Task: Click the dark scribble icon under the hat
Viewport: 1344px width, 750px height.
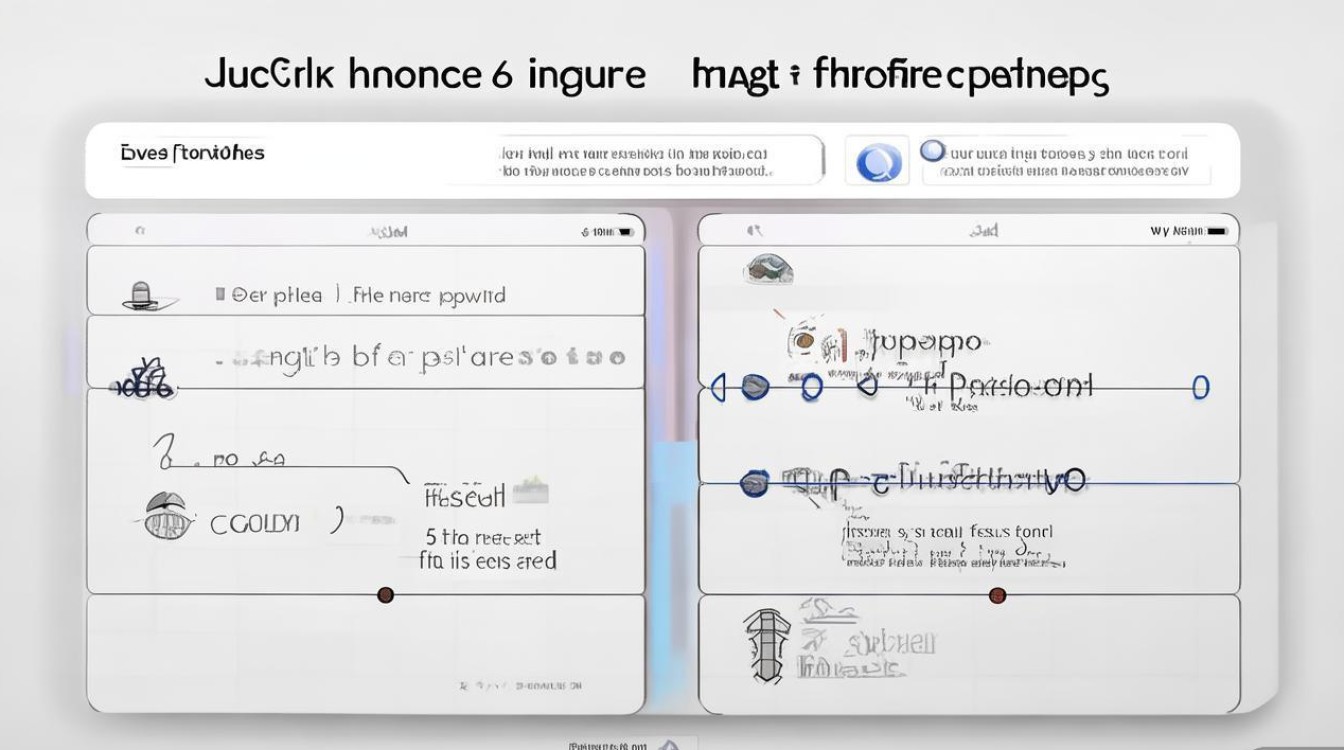Action: point(143,380)
